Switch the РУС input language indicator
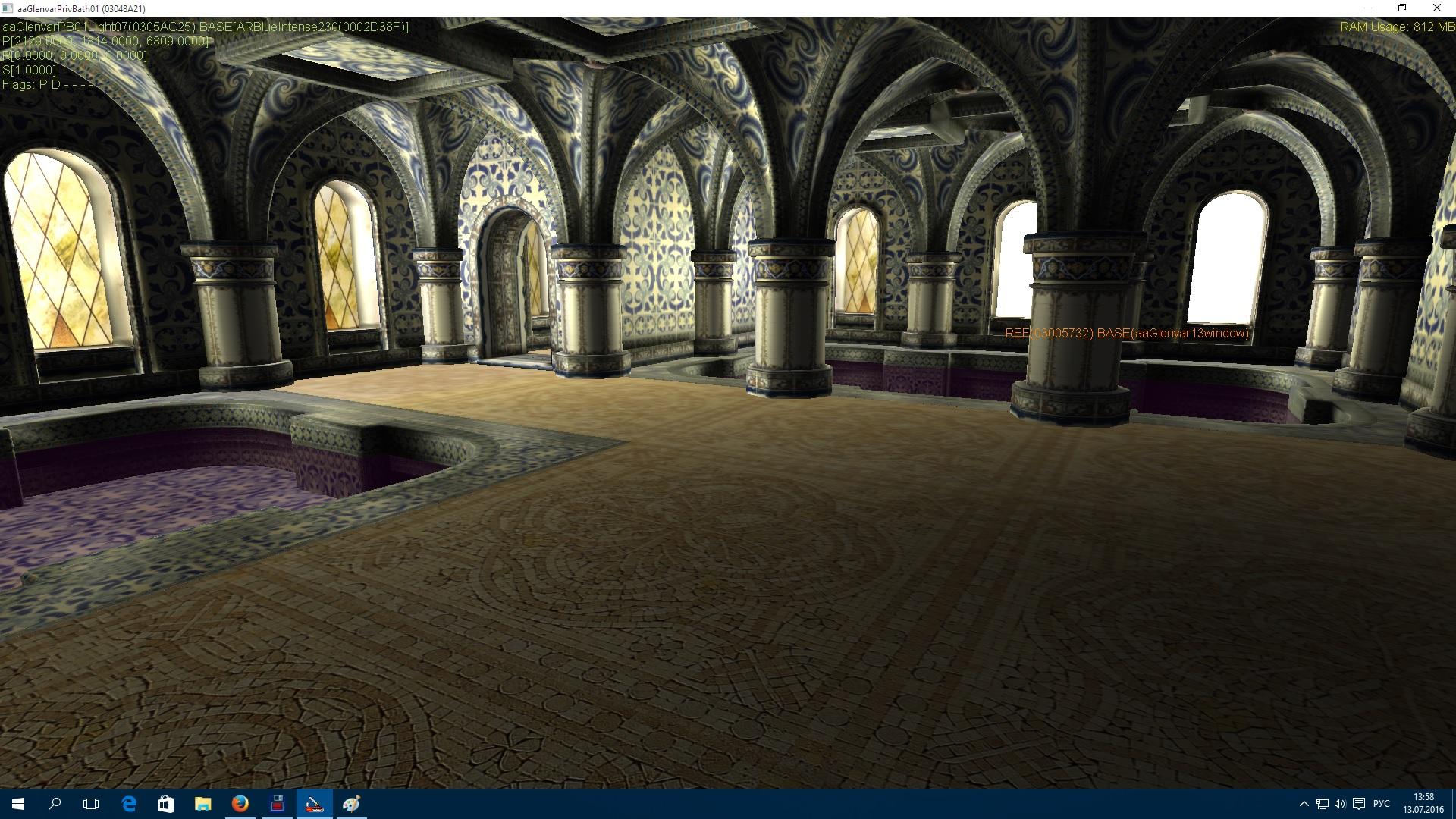Screen dimensions: 1456x819 (x=1382, y=804)
